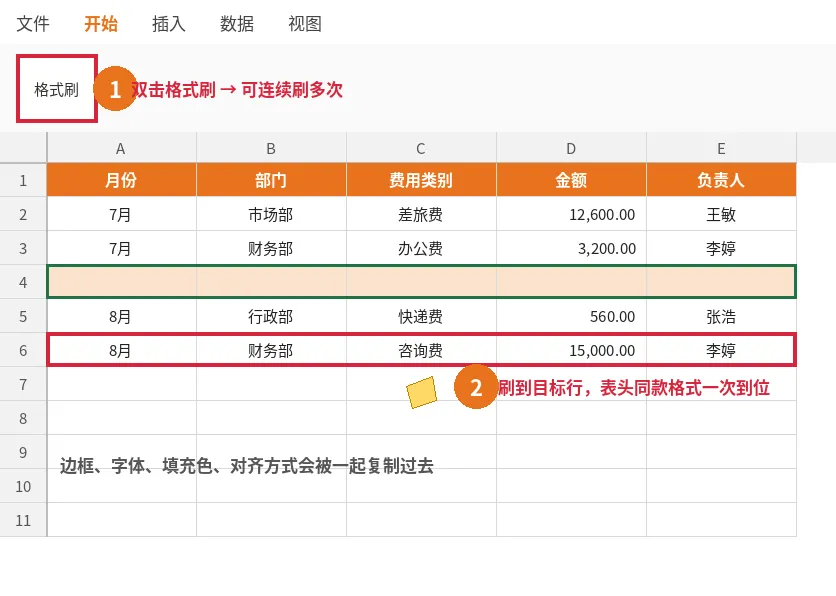
Task: Select row 9 header
Action: coord(23,452)
